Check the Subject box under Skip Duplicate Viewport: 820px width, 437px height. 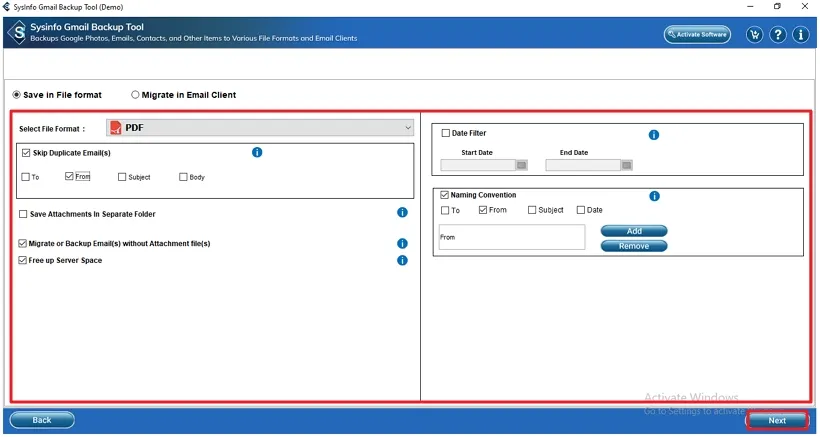(x=122, y=177)
